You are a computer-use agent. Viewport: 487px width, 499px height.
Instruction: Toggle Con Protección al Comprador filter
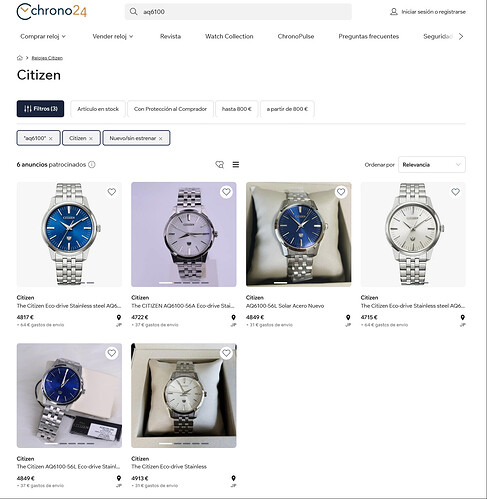click(x=170, y=109)
